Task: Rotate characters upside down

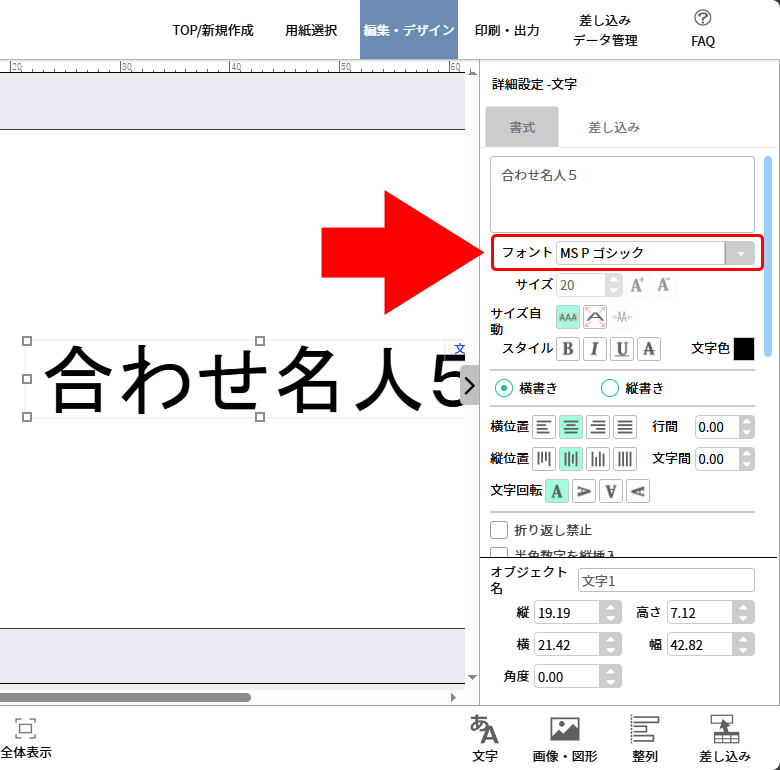Action: click(x=611, y=491)
